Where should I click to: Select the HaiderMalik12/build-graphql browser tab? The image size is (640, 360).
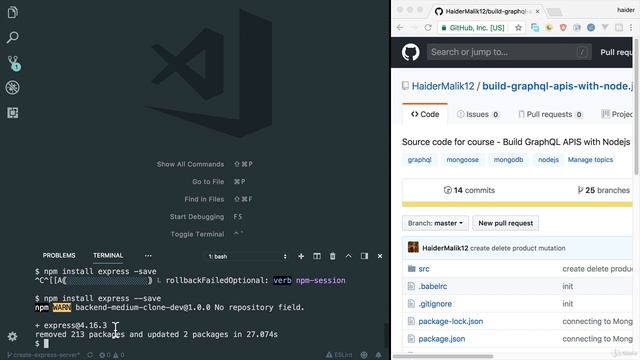(488, 11)
